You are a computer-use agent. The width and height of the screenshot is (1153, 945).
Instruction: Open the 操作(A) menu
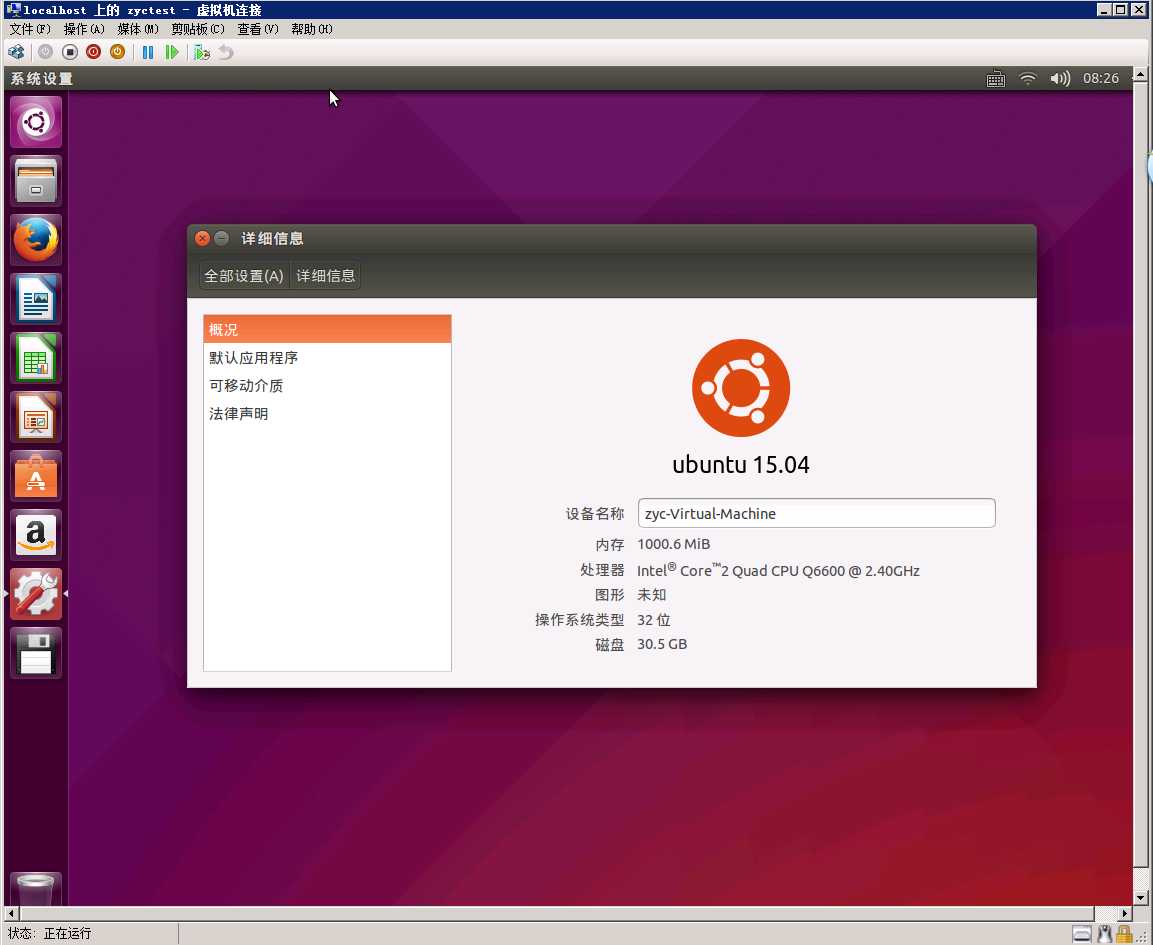click(84, 29)
